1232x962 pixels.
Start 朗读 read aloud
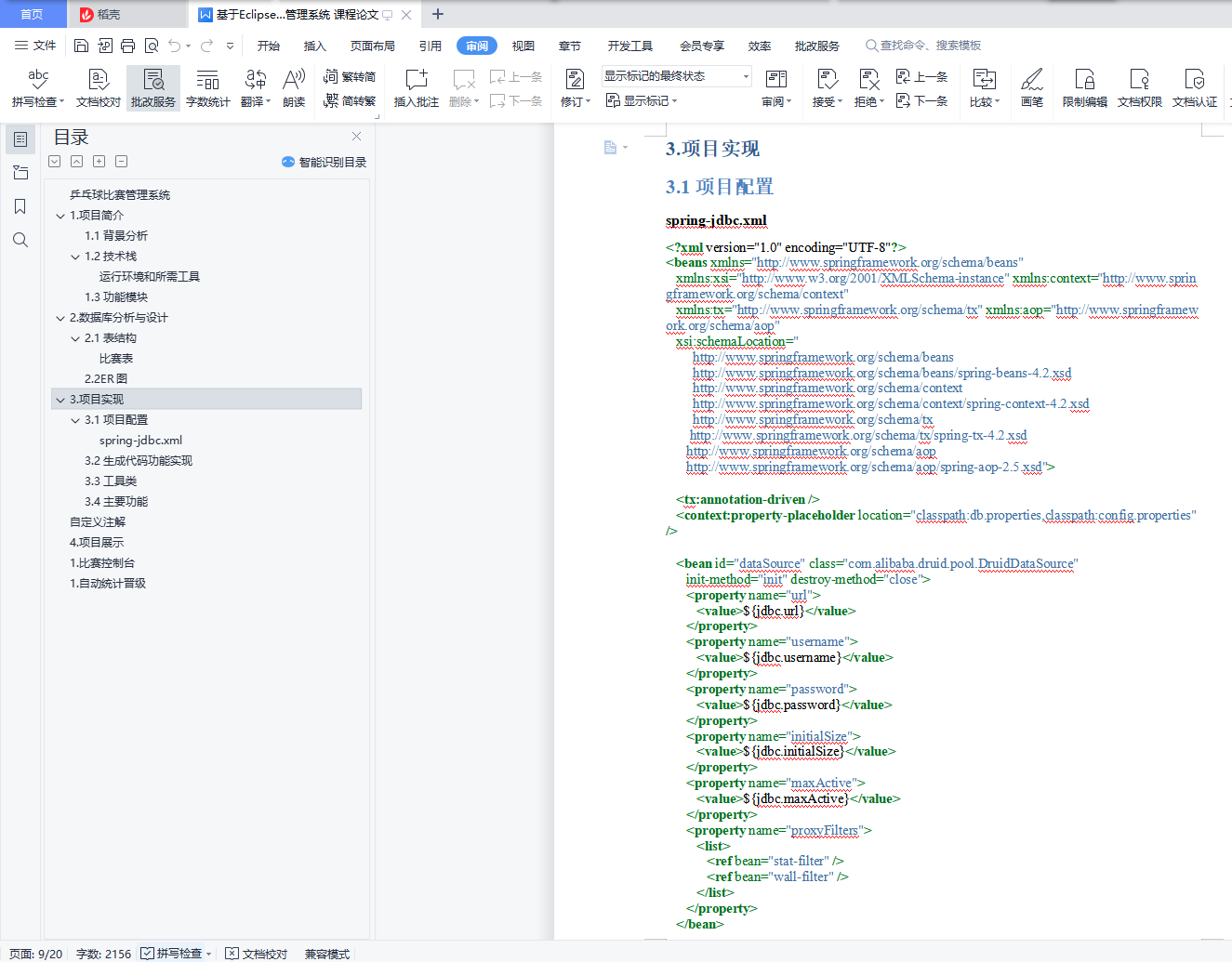click(x=294, y=87)
